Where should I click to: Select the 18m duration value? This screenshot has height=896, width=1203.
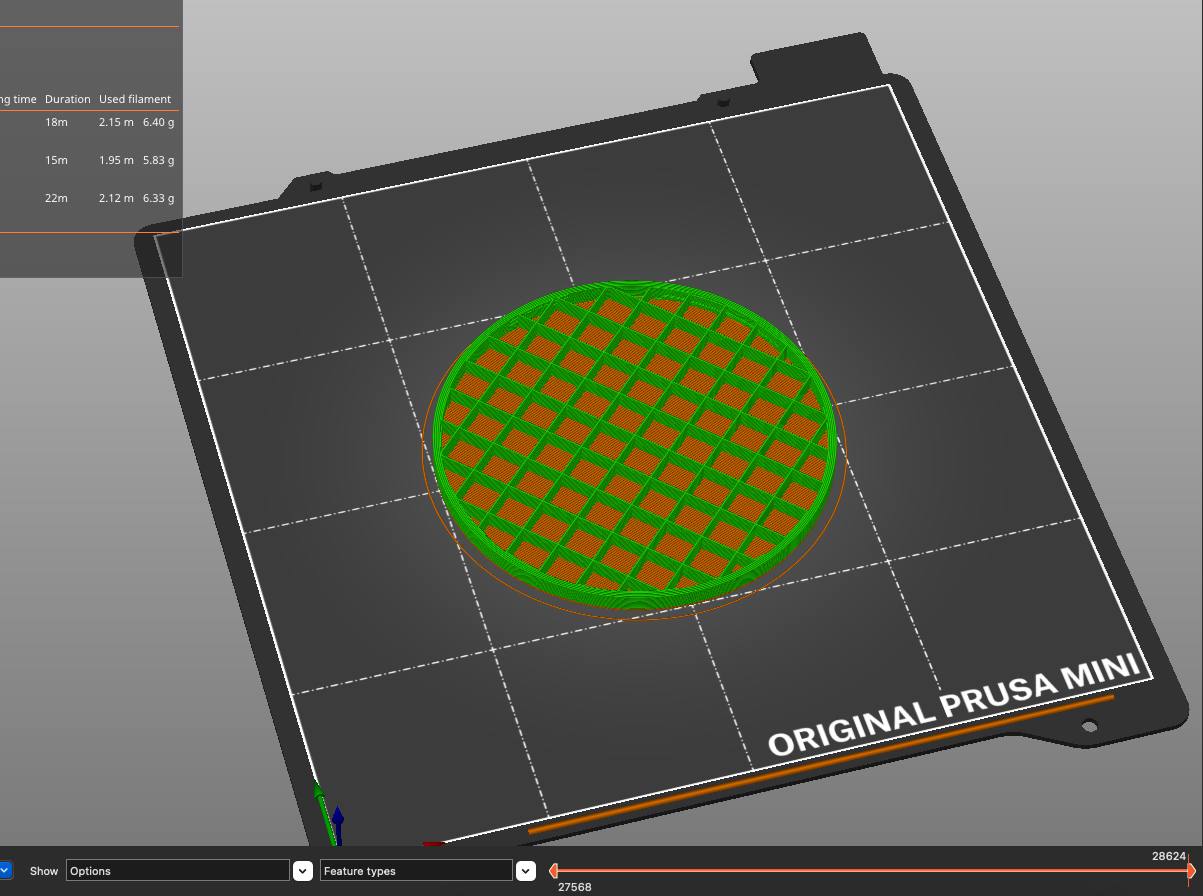(x=56, y=122)
